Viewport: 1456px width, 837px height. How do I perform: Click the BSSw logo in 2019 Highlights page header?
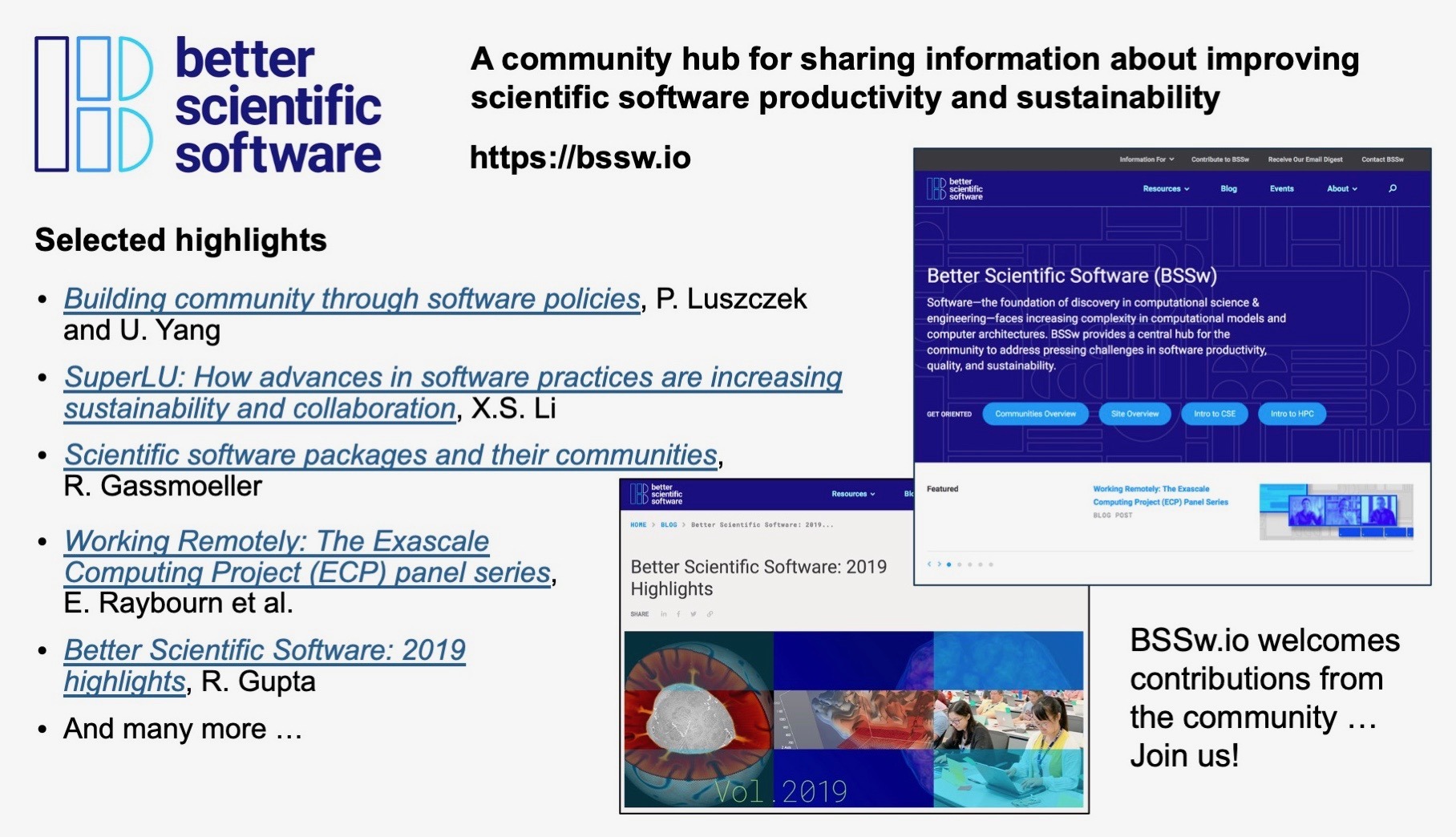coord(656,494)
